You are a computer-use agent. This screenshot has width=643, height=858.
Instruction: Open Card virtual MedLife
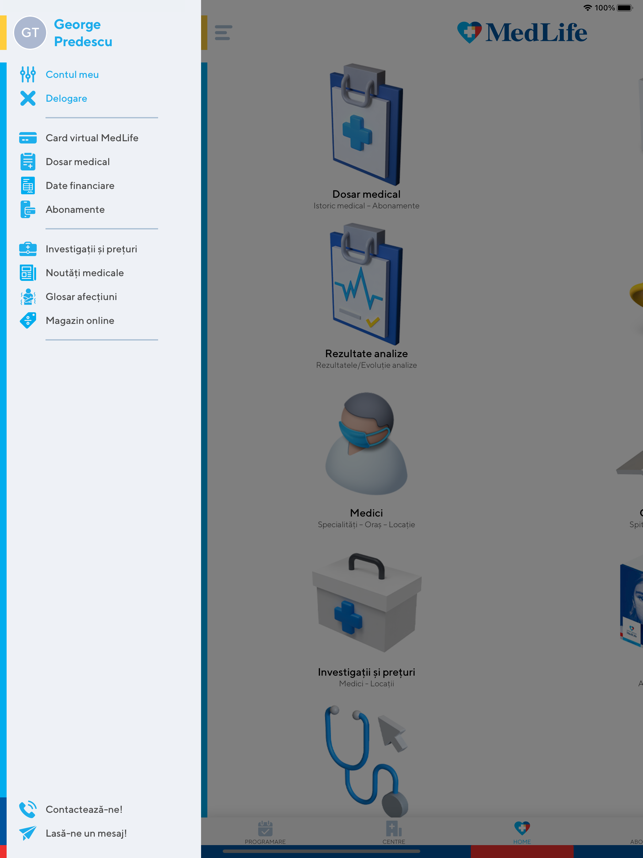pos(91,138)
